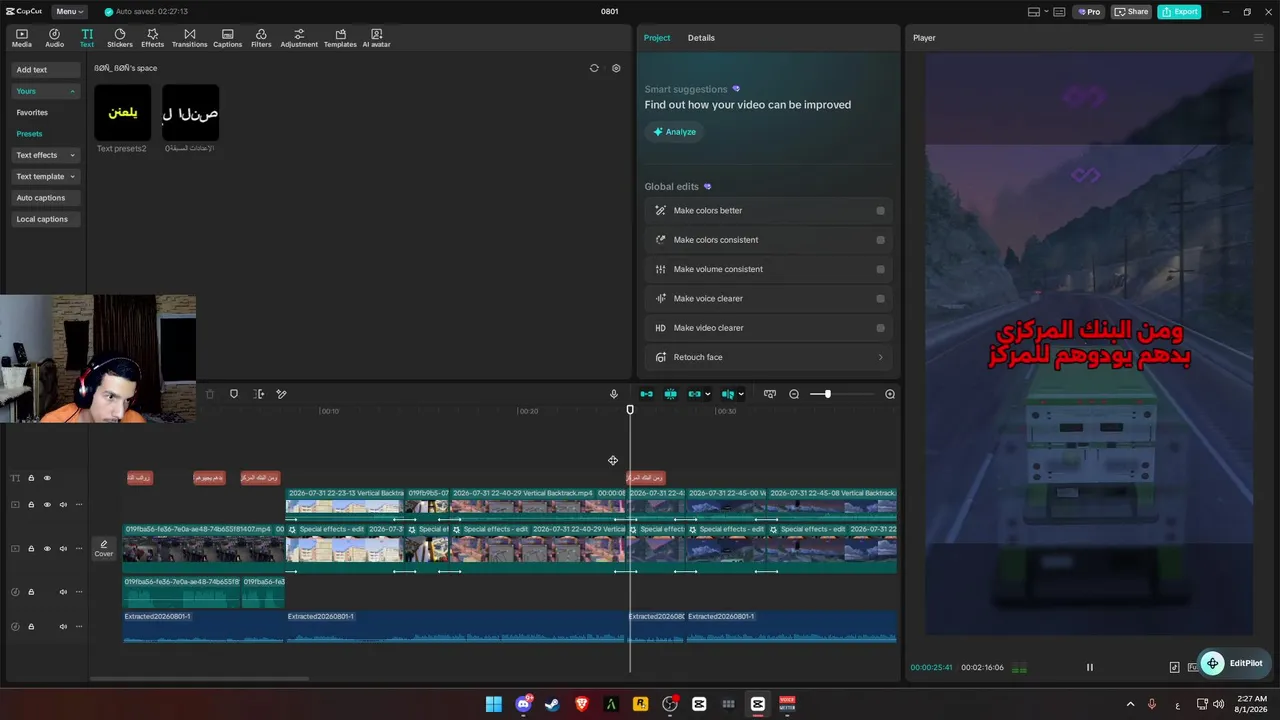
Task: Open more options for the main video track
Action: point(79,548)
